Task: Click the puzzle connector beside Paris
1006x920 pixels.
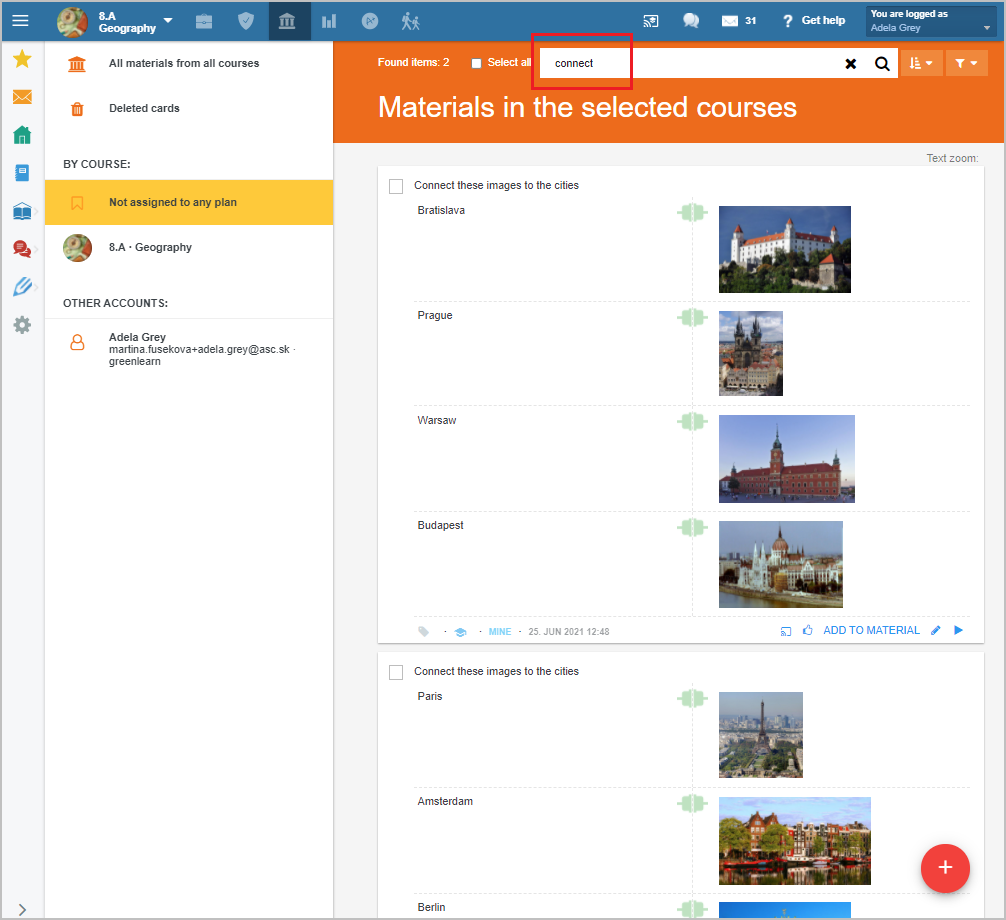Action: pyautogui.click(x=692, y=698)
